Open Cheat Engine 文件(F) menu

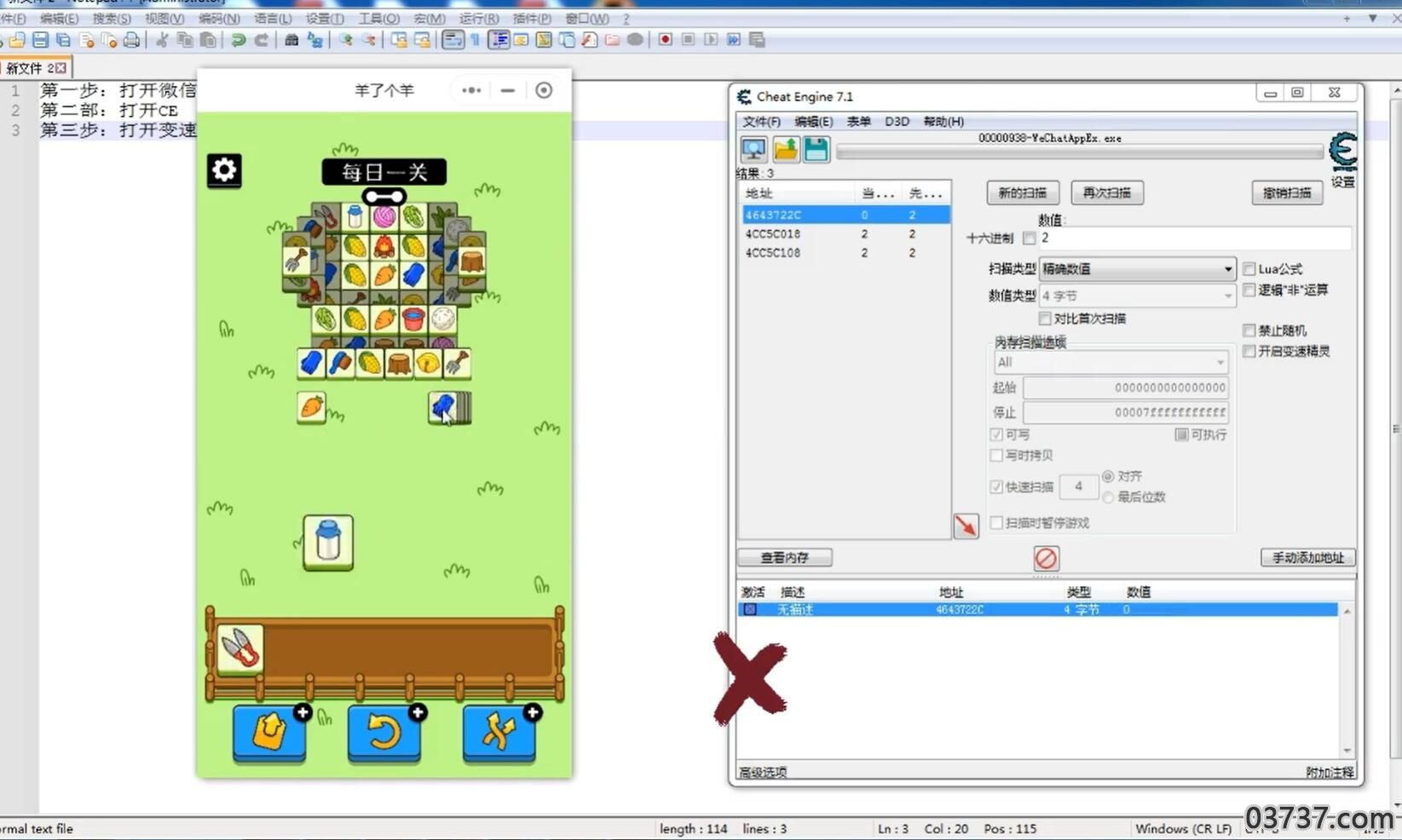(761, 122)
